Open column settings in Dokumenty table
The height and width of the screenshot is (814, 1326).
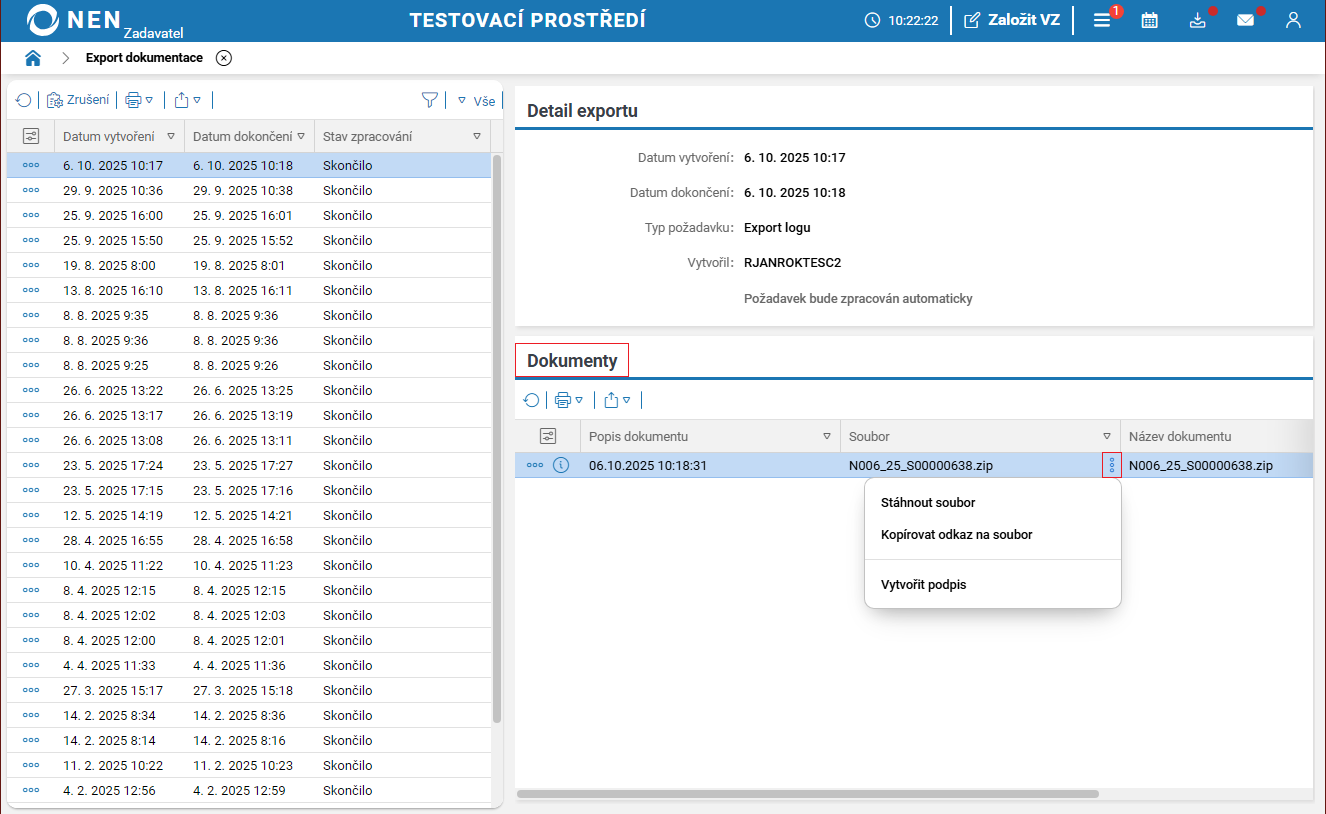(547, 436)
